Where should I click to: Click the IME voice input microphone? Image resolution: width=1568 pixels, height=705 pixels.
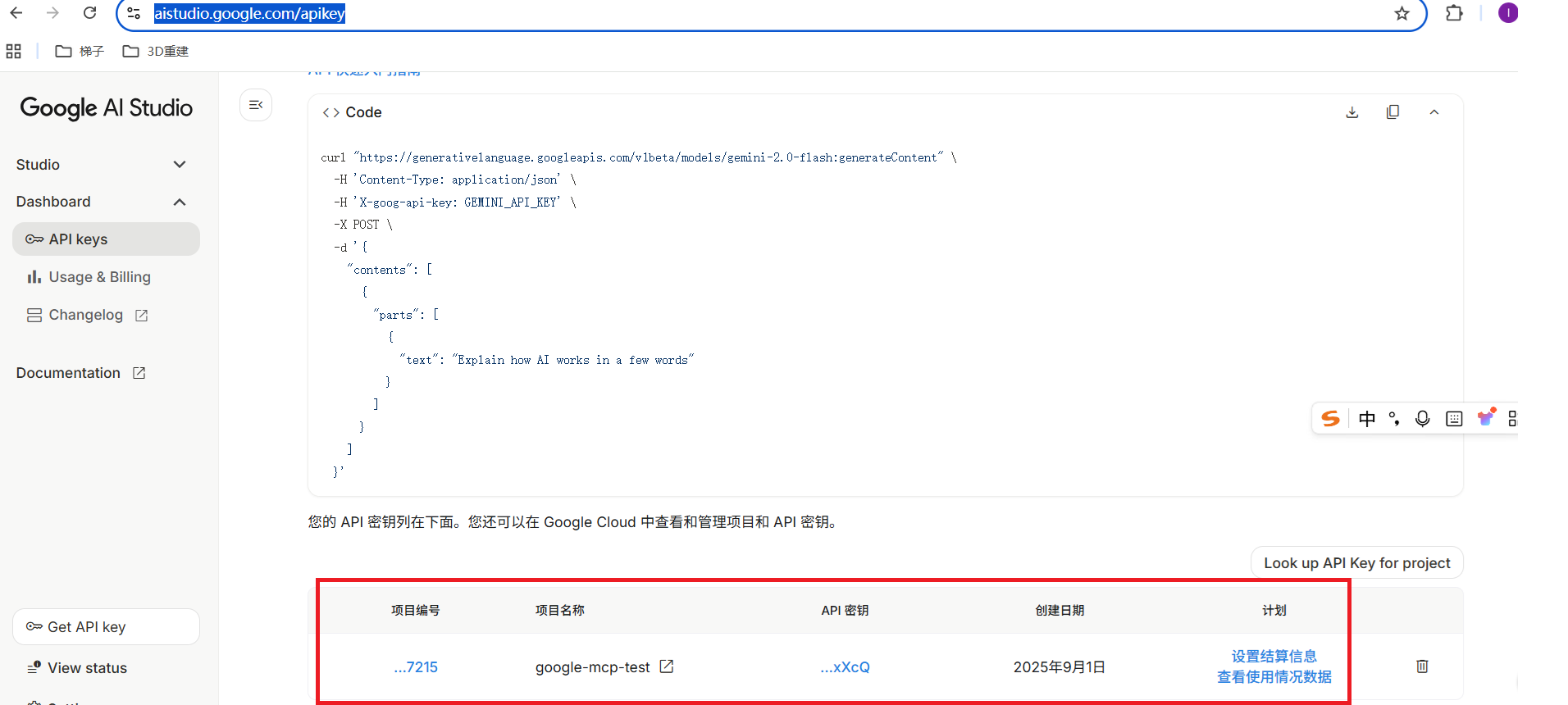click(1423, 419)
